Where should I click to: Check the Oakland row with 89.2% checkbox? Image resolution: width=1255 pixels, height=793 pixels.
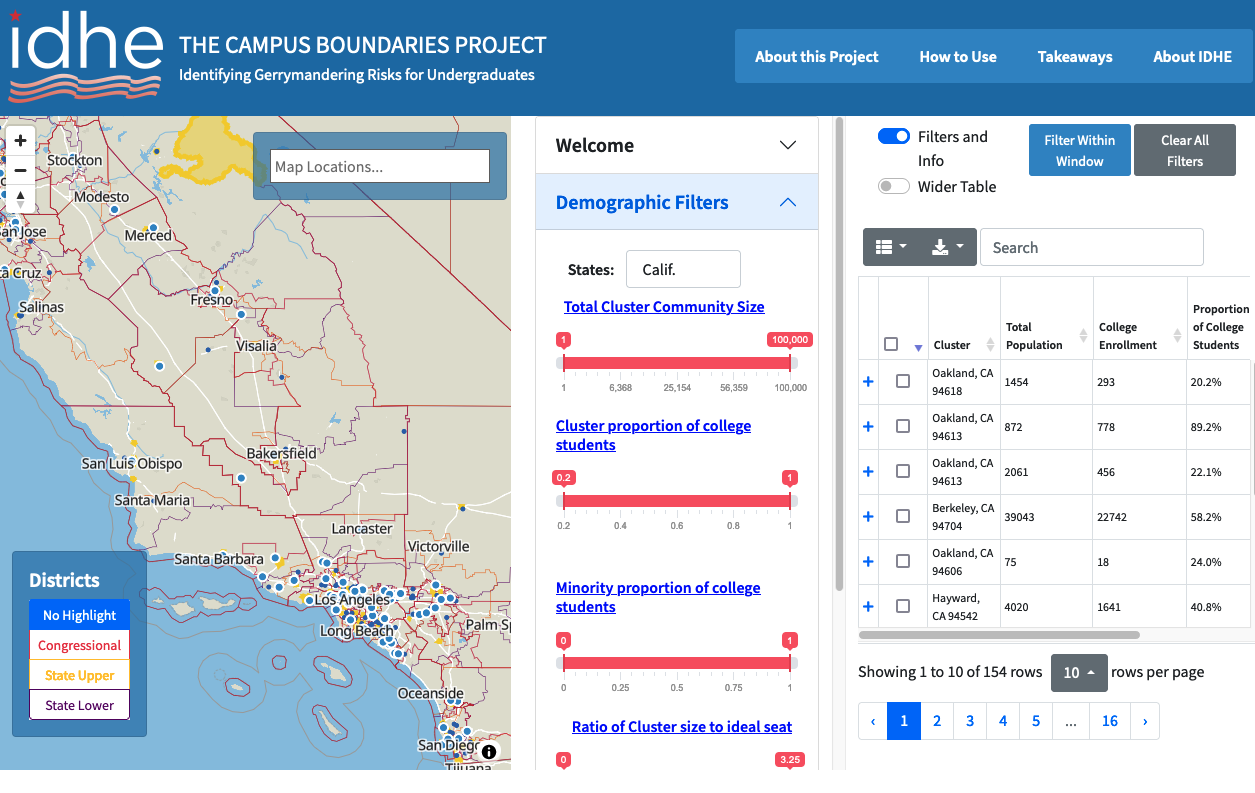903,427
